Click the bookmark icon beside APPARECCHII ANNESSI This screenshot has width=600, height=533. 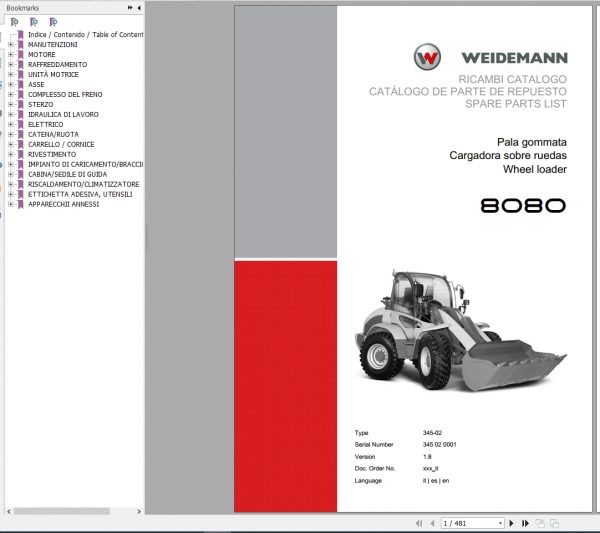[x=21, y=204]
